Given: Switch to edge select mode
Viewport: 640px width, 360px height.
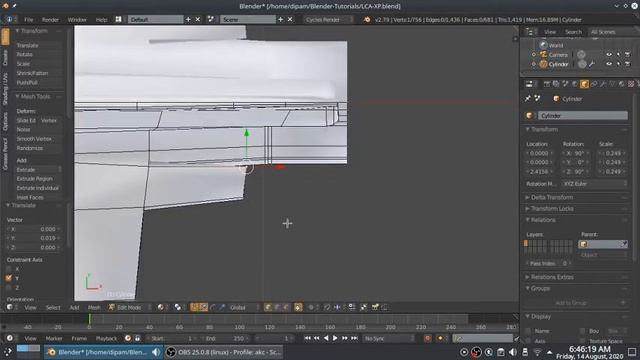Looking at the screenshot, I should [x=277, y=307].
